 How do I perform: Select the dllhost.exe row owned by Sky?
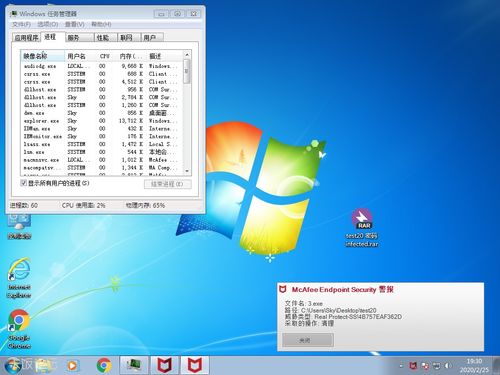[102, 97]
